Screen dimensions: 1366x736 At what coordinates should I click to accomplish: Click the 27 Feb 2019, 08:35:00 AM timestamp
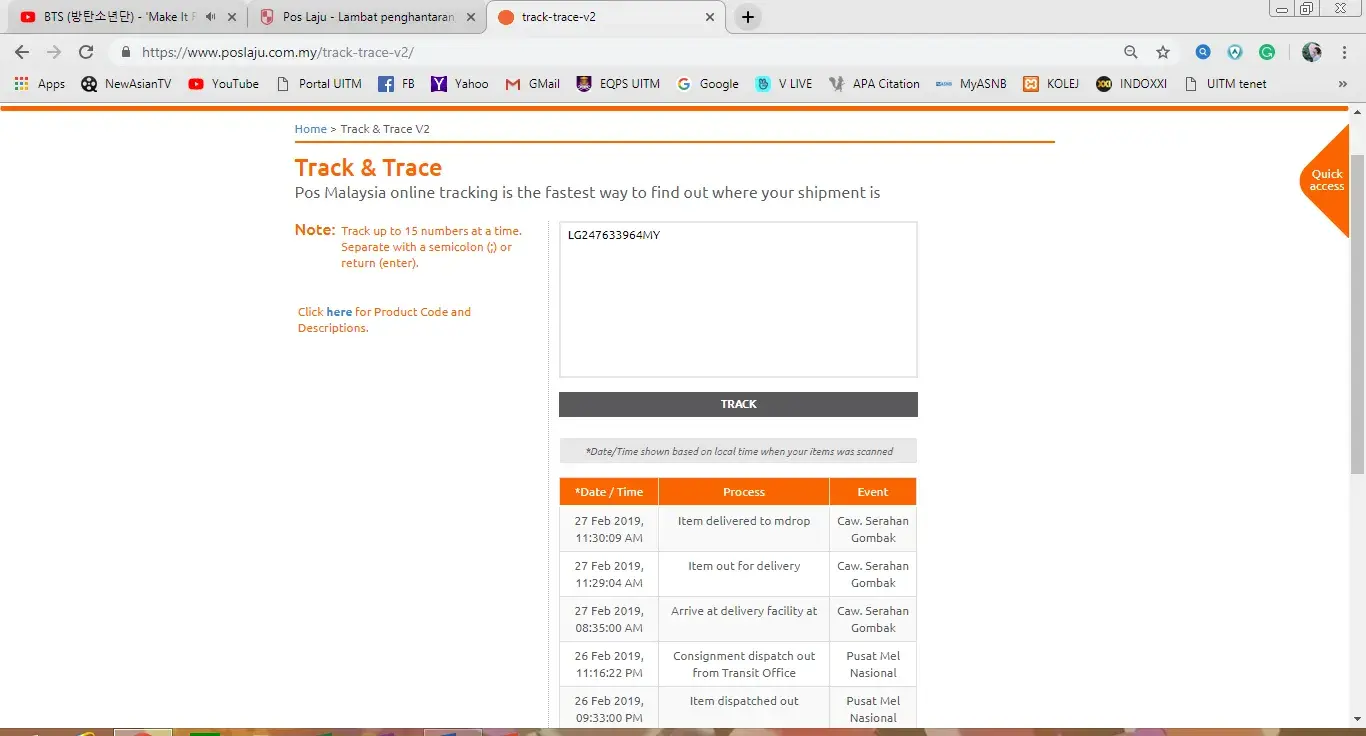[x=609, y=619]
